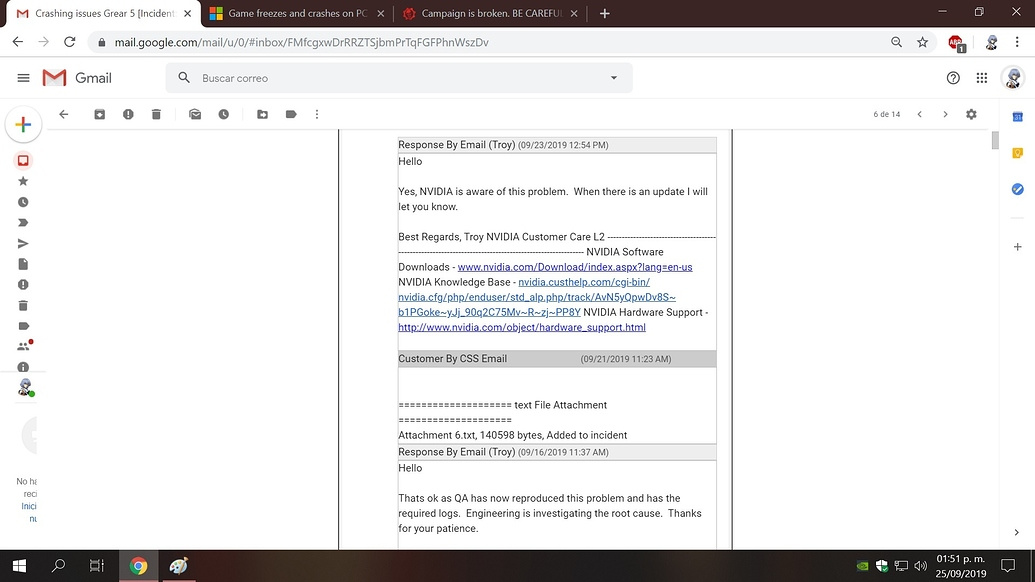Viewport: 1035px width, 582px height.
Task: Open the Trash folder in the sidebar
Action: tap(23, 306)
